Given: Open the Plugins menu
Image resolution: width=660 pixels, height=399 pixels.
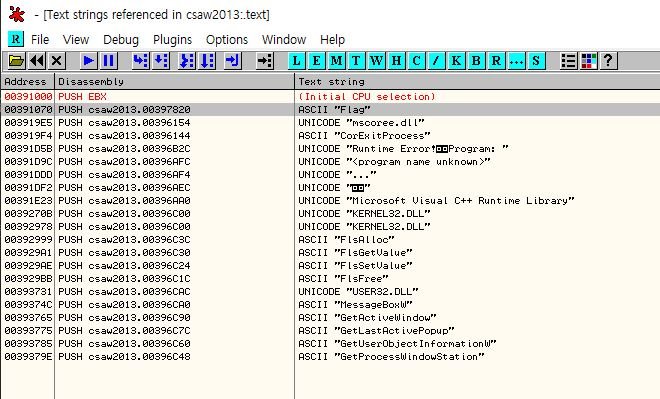Looking at the screenshot, I should 172,40.
